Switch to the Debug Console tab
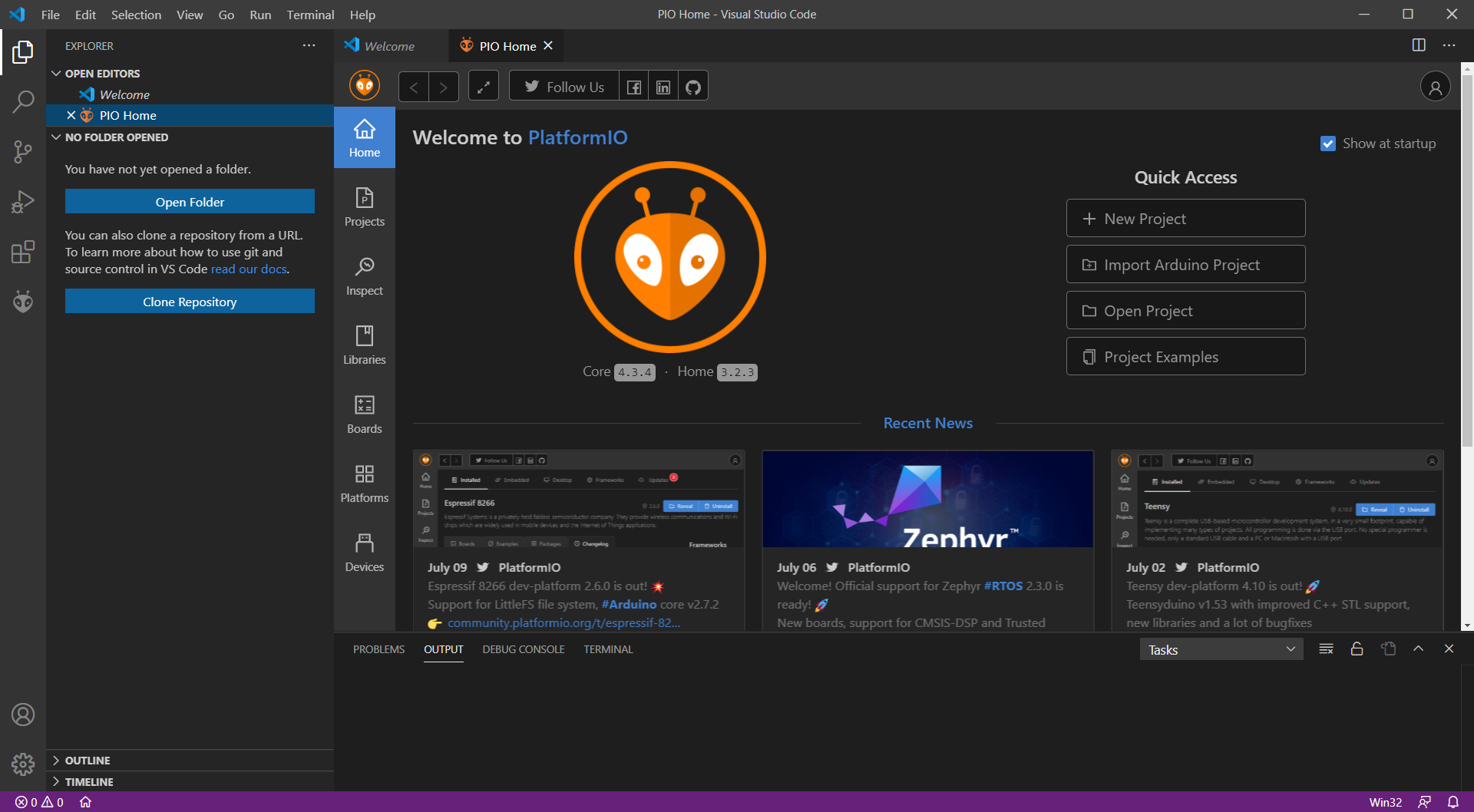 (x=524, y=649)
